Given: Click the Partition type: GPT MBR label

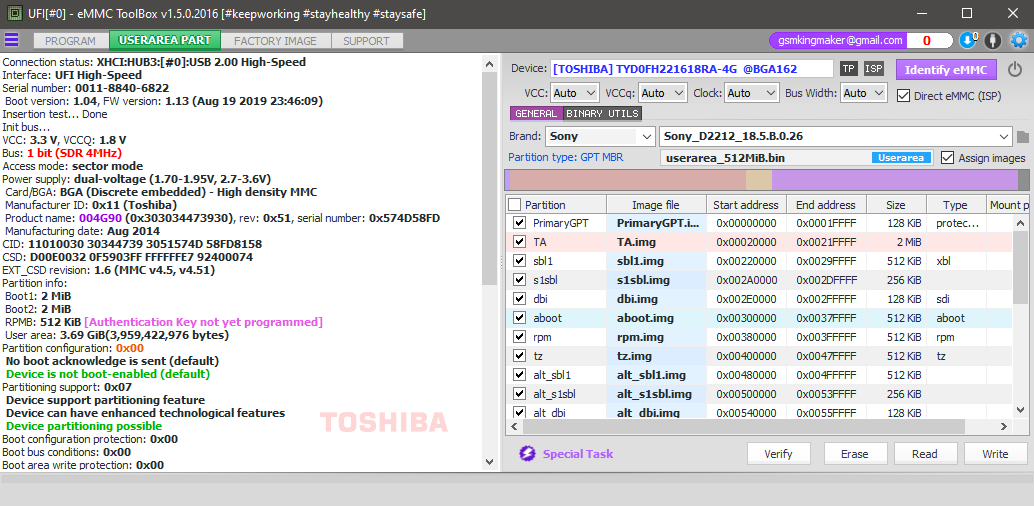Looking at the screenshot, I should click(x=565, y=158).
